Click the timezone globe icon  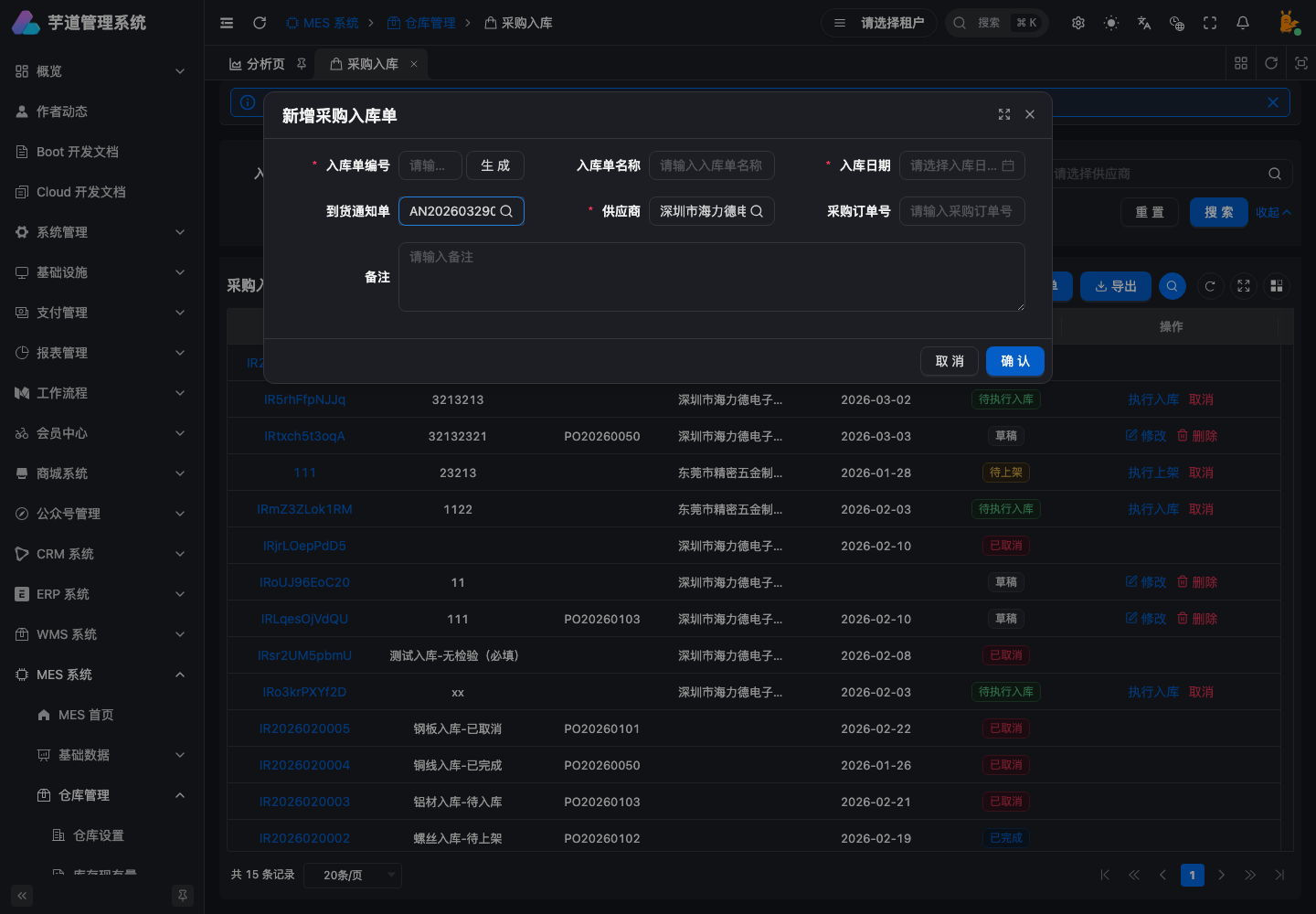(1177, 23)
